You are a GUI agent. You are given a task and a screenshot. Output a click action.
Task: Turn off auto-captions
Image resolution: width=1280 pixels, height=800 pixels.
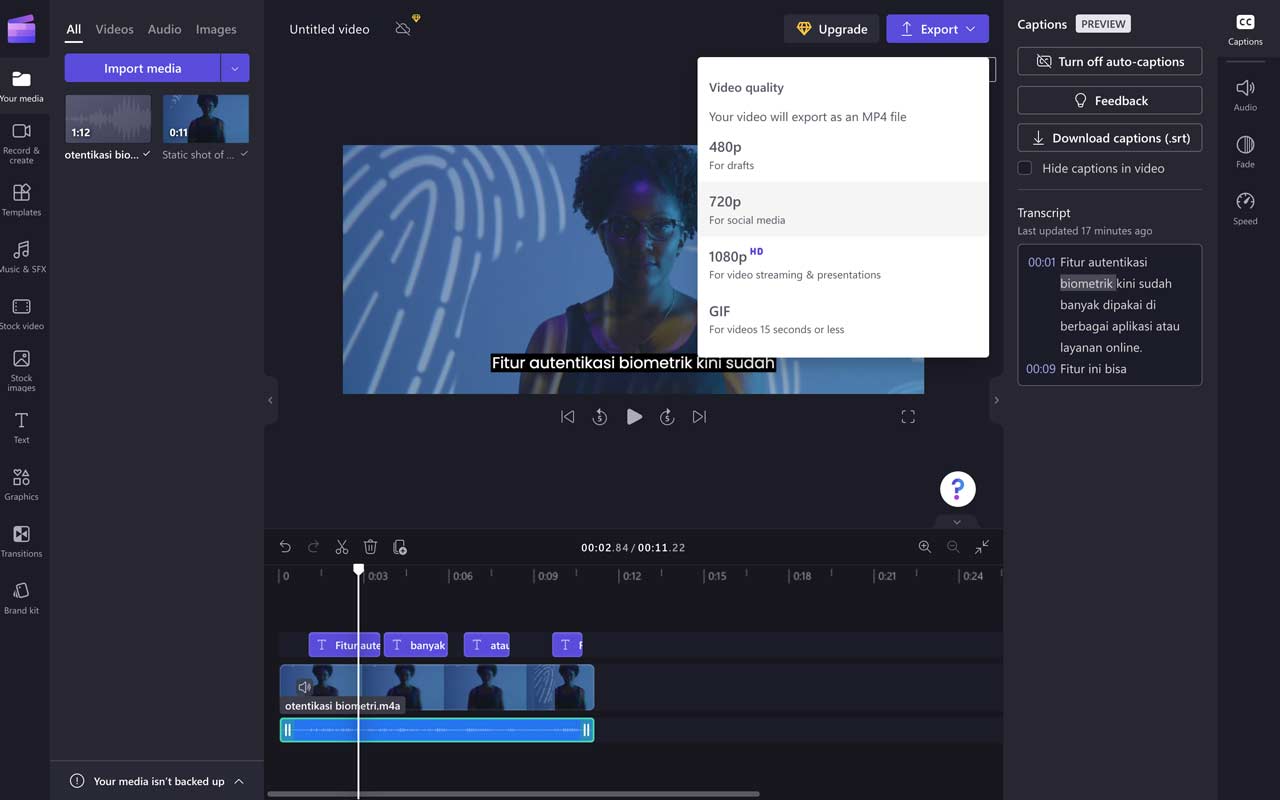[1109, 61]
